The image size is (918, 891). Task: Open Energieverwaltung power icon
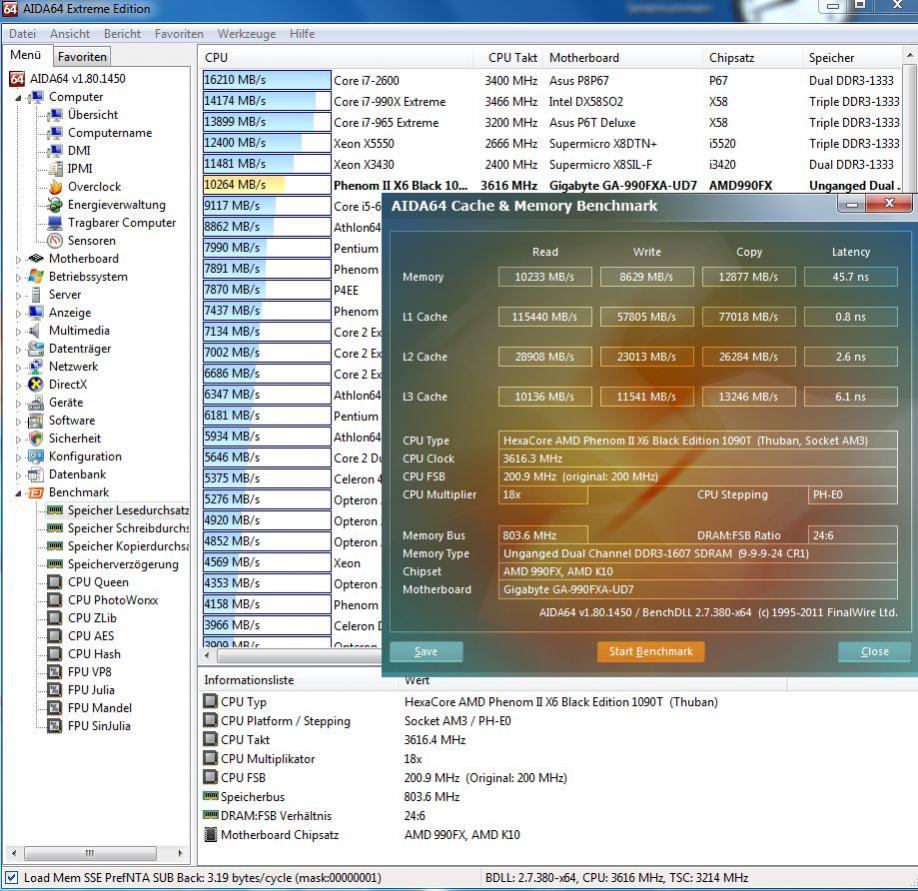[x=56, y=205]
